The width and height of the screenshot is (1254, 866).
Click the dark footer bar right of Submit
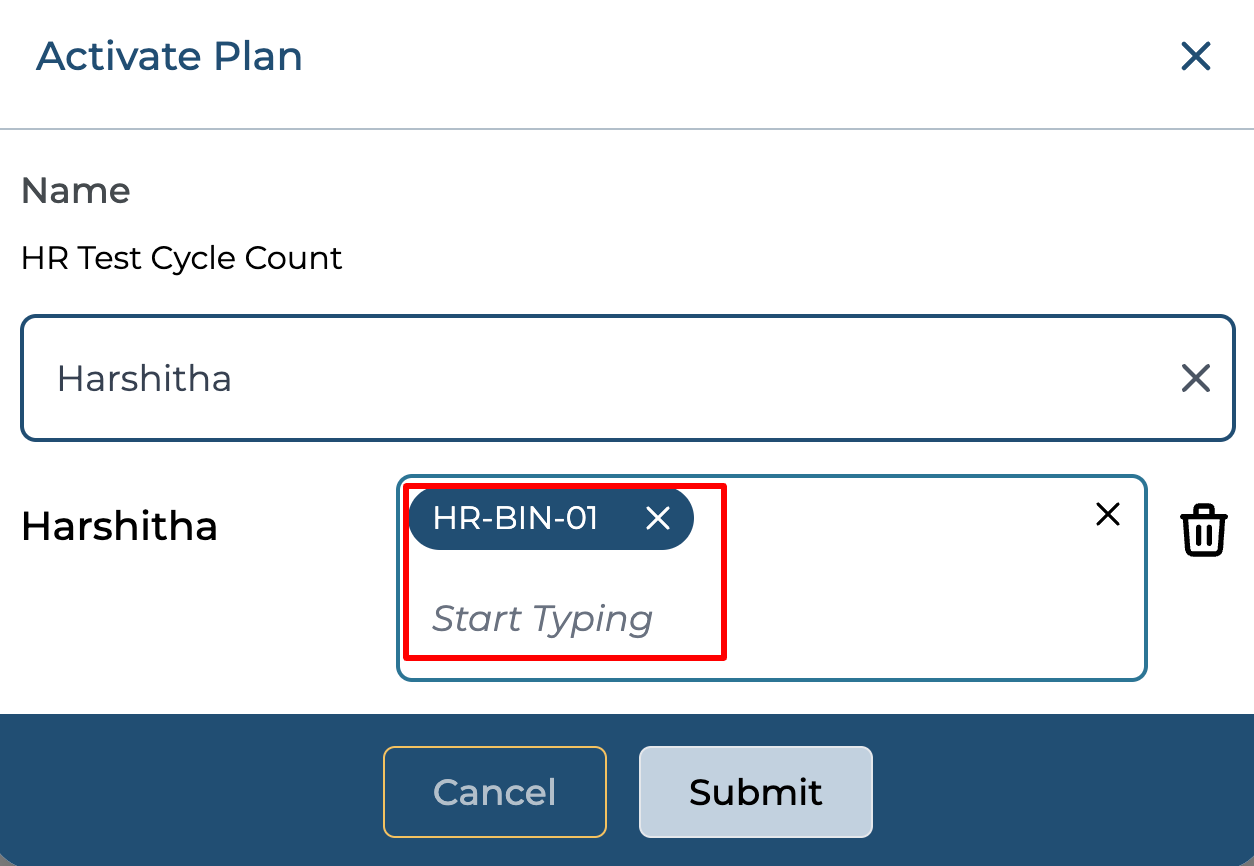(1060, 792)
